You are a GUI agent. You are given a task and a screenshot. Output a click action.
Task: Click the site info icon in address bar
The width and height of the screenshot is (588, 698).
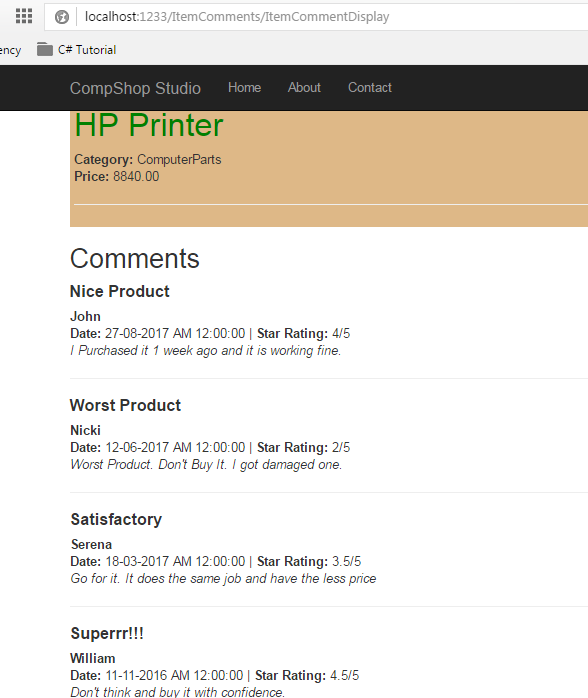pos(62,17)
